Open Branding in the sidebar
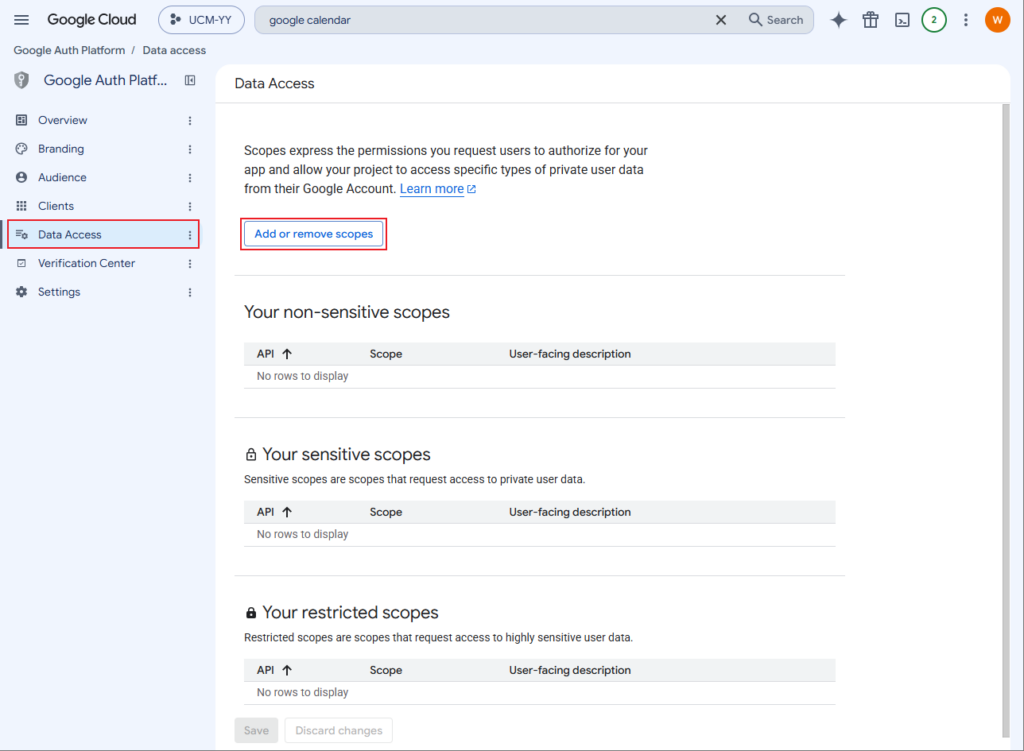Image resolution: width=1024 pixels, height=751 pixels. 61,149
